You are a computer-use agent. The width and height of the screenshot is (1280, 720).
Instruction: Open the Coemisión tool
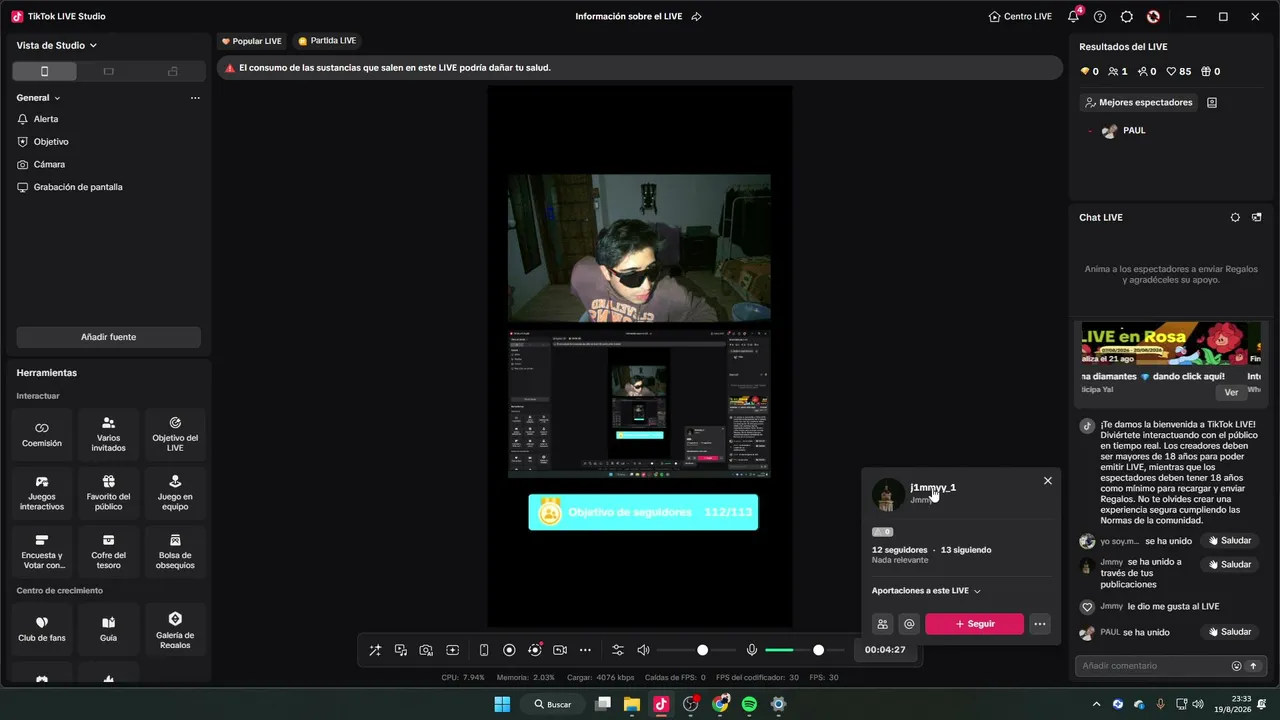(42, 434)
